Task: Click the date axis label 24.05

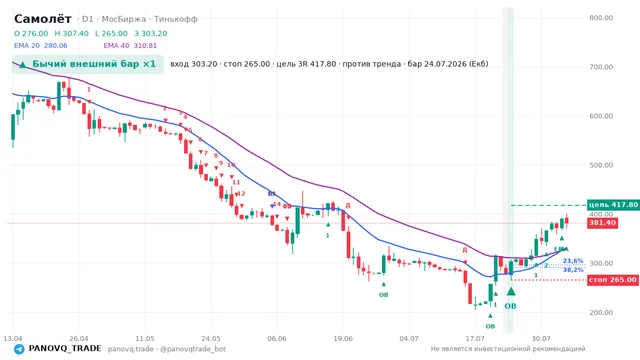Action: point(211,339)
